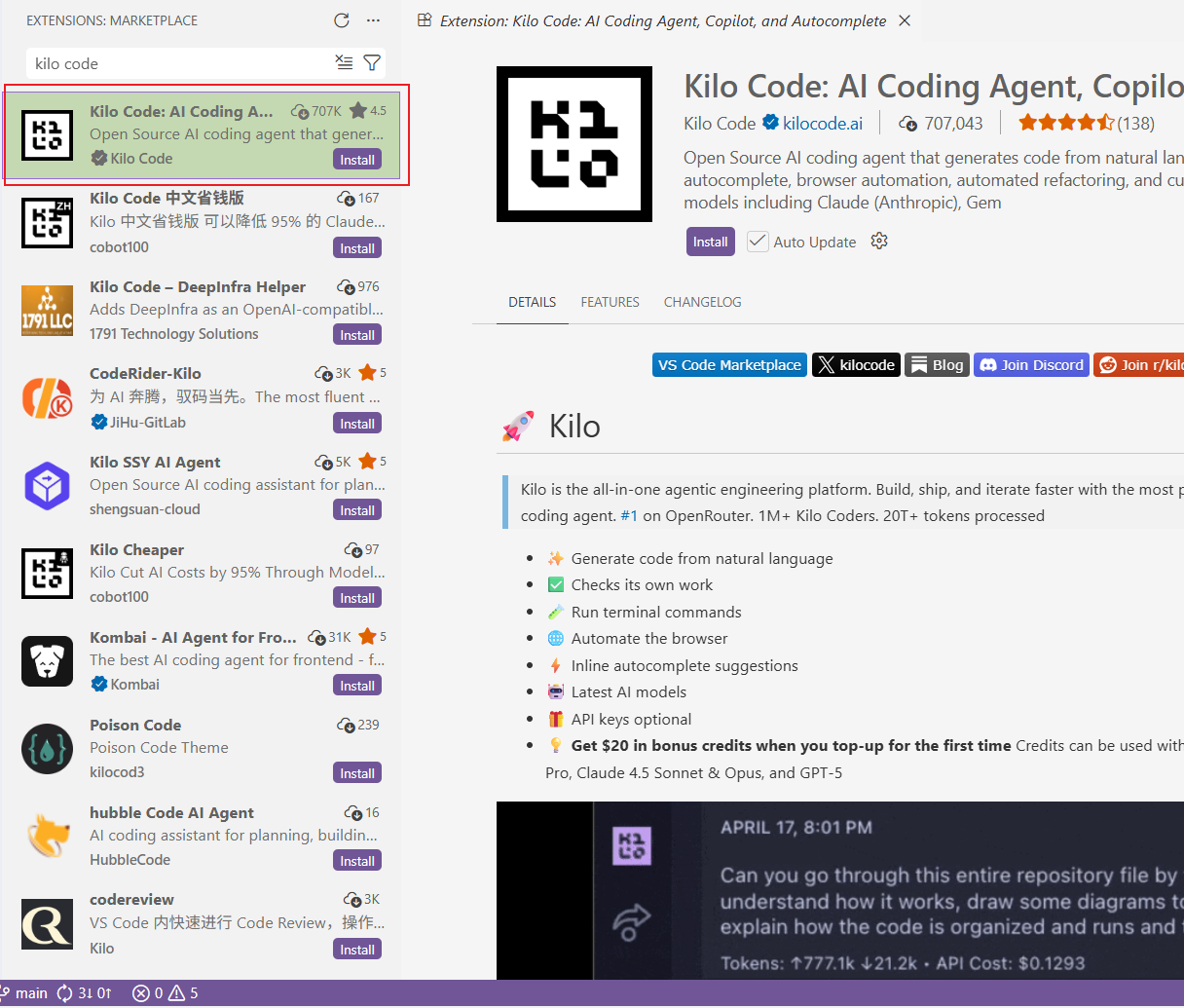The image size is (1184, 1008).
Task: Refresh the Extensions Marketplace list
Action: [x=341, y=19]
